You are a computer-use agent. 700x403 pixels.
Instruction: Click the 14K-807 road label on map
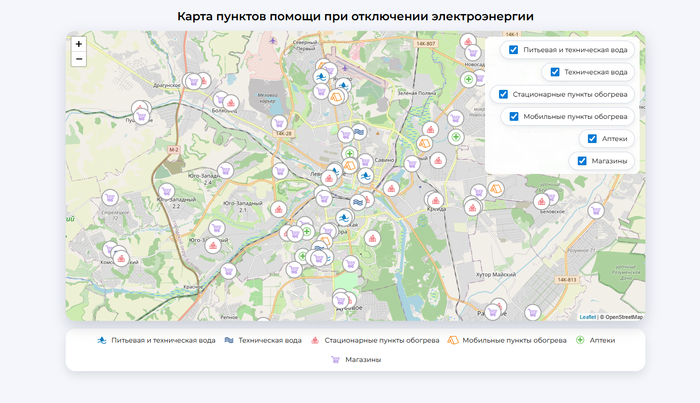coord(425,43)
